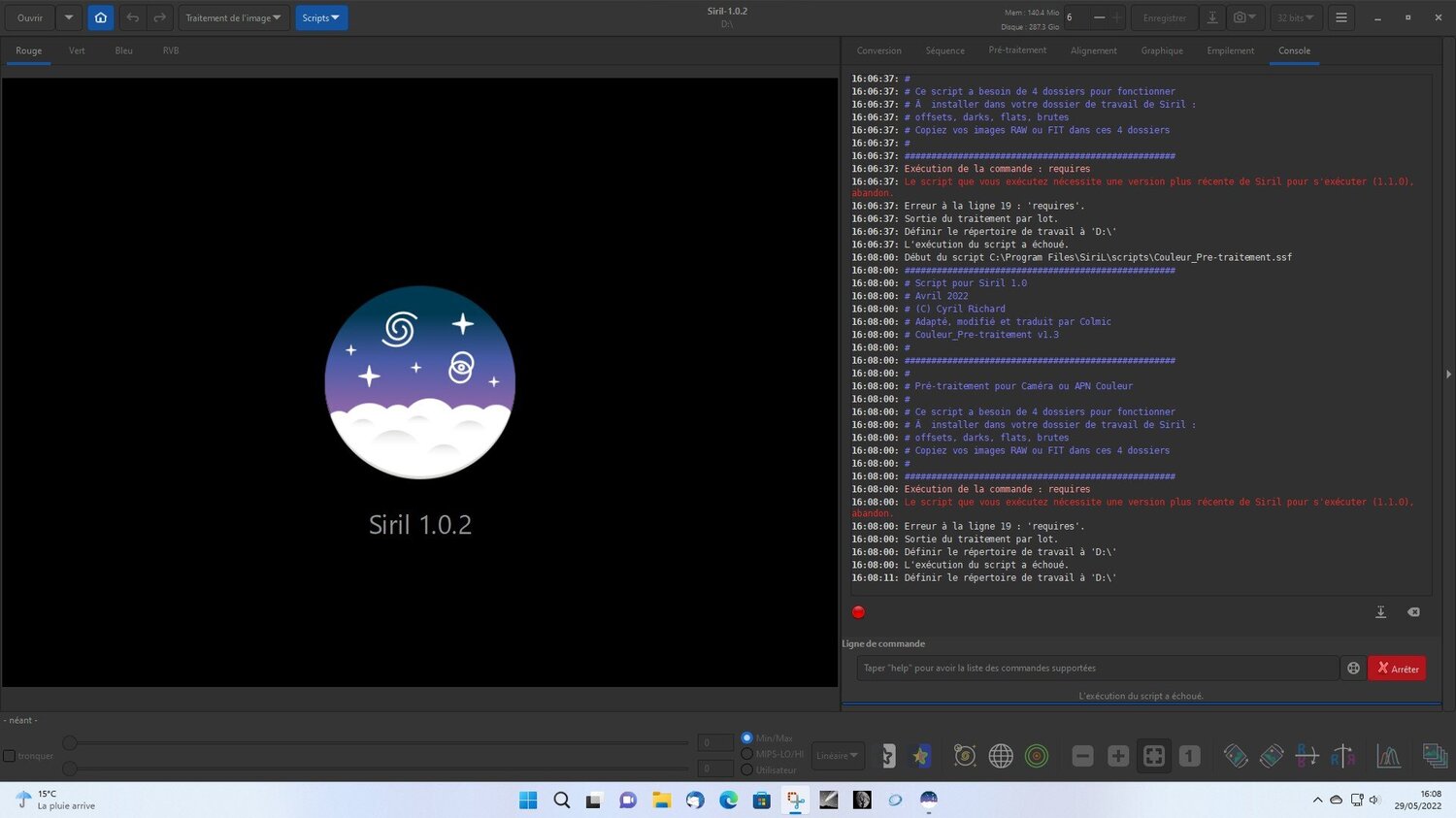Open the histogram tool icon
The width and height of the screenshot is (1456, 818).
pyautogui.click(x=1389, y=756)
